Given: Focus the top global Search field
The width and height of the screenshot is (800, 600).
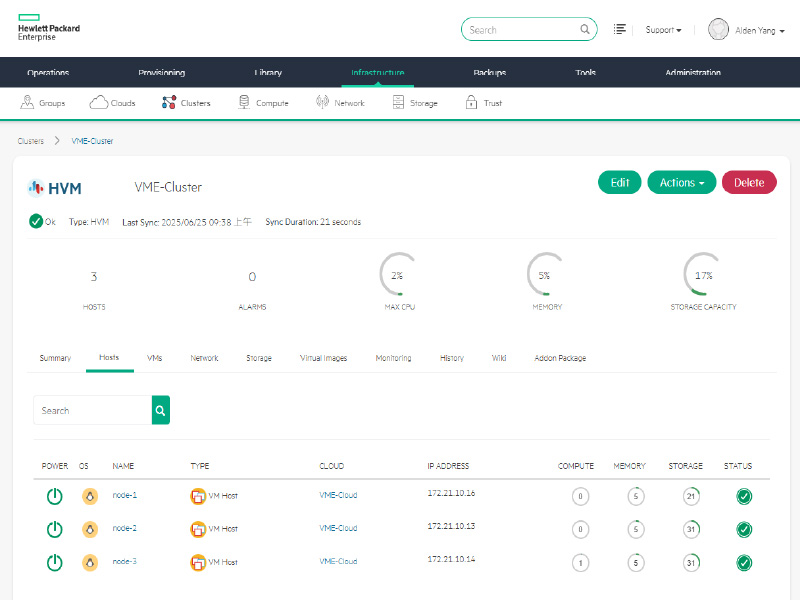Looking at the screenshot, I should click(x=529, y=30).
